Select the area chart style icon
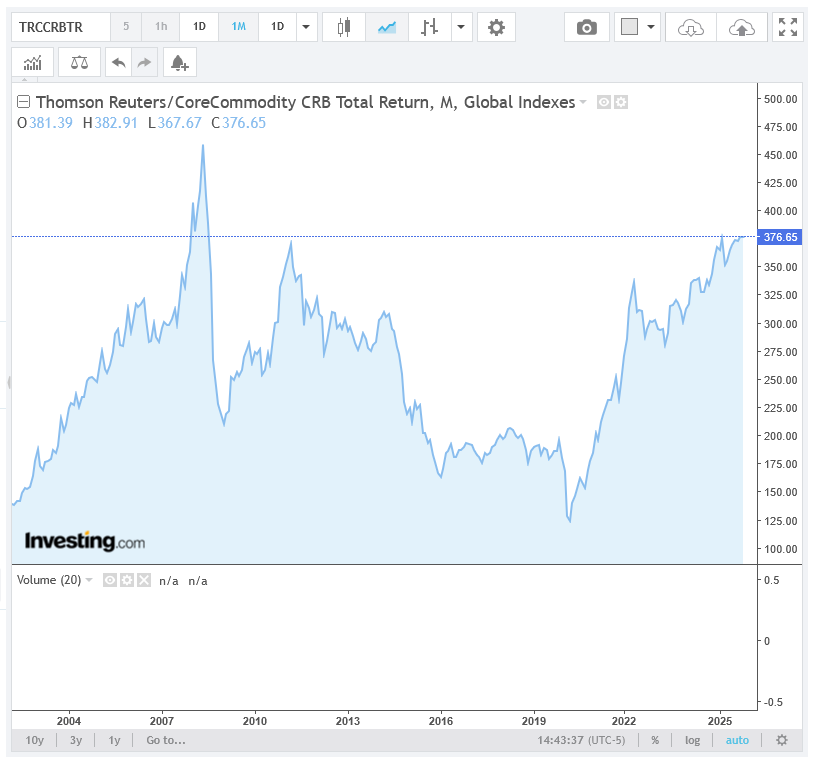The image size is (813, 757). (386, 27)
